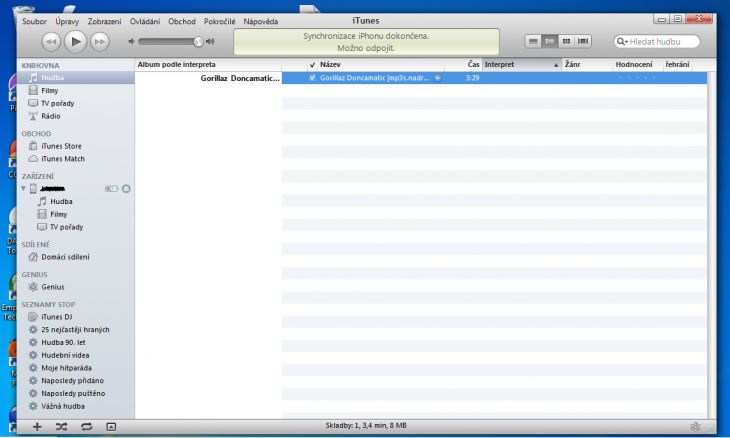The width and height of the screenshot is (730, 438).
Task: Click the Skladby status bar text
Action: [366, 425]
